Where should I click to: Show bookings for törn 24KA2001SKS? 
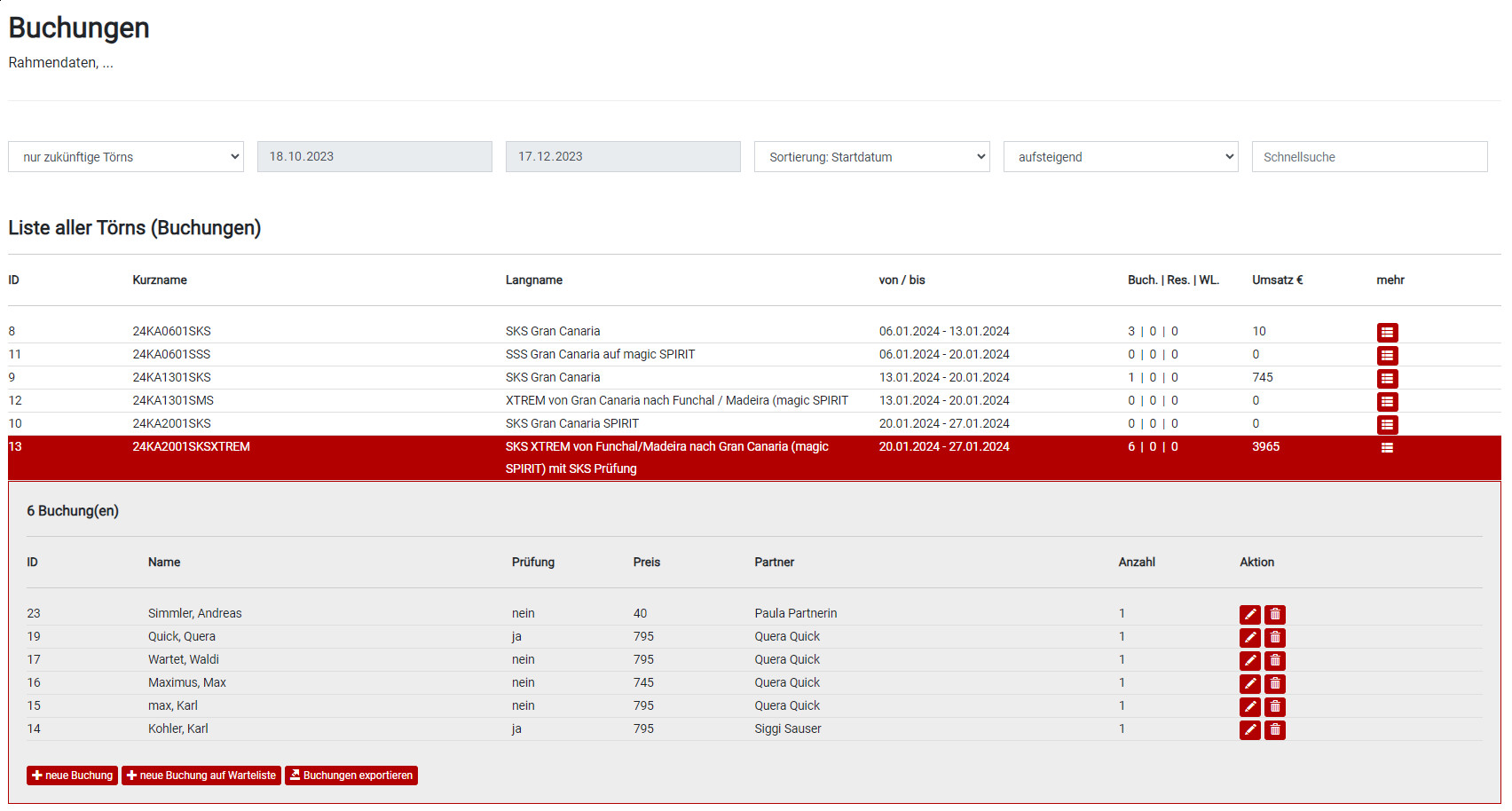pyautogui.click(x=1387, y=425)
